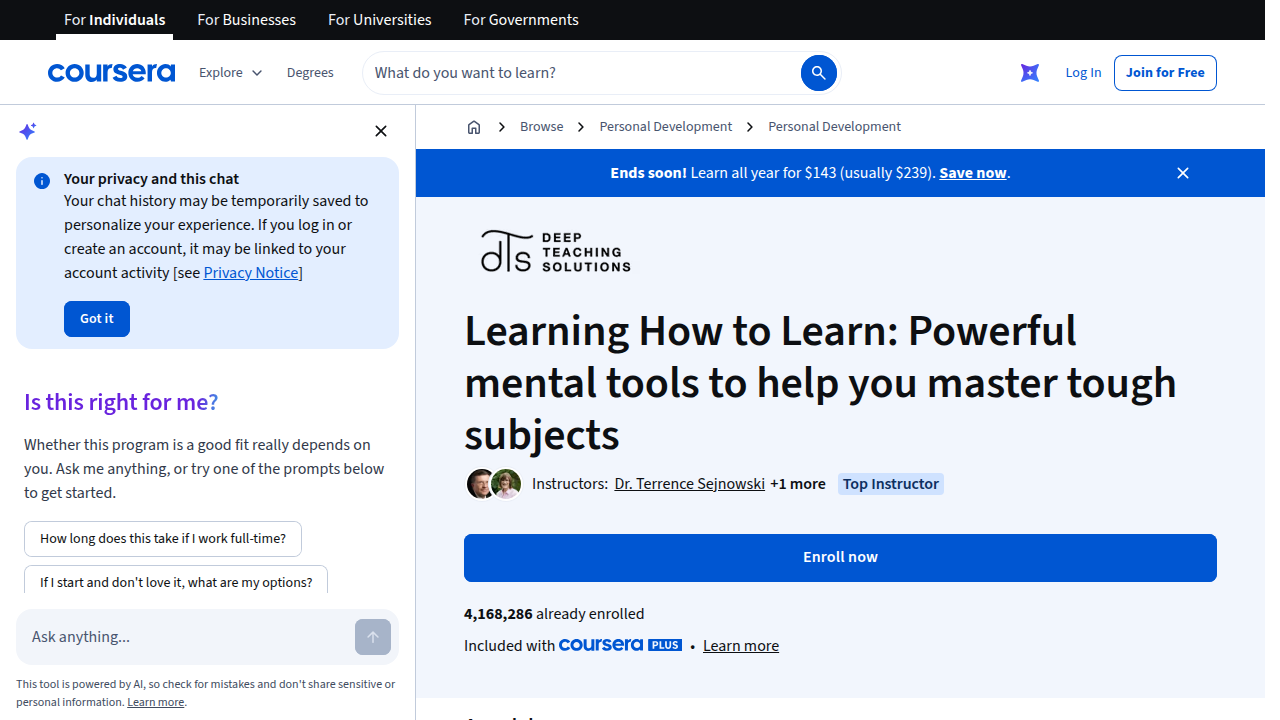Click Got it in privacy notice
Screen dimensions: 1280x720
tap(97, 319)
